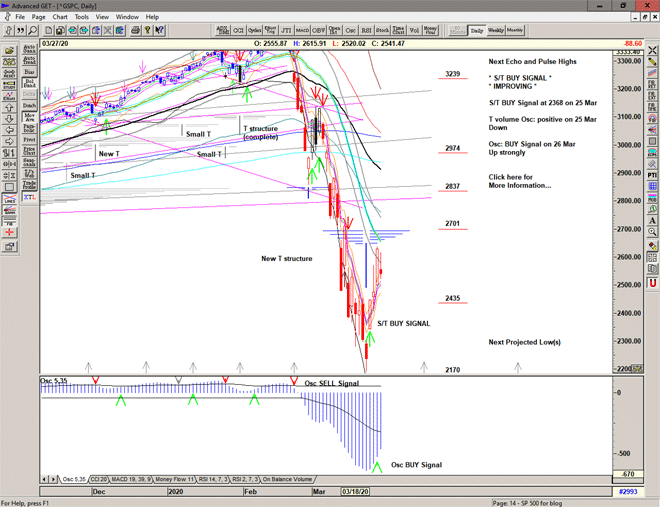Switch to the Money Flow 11 tab

pos(175,479)
